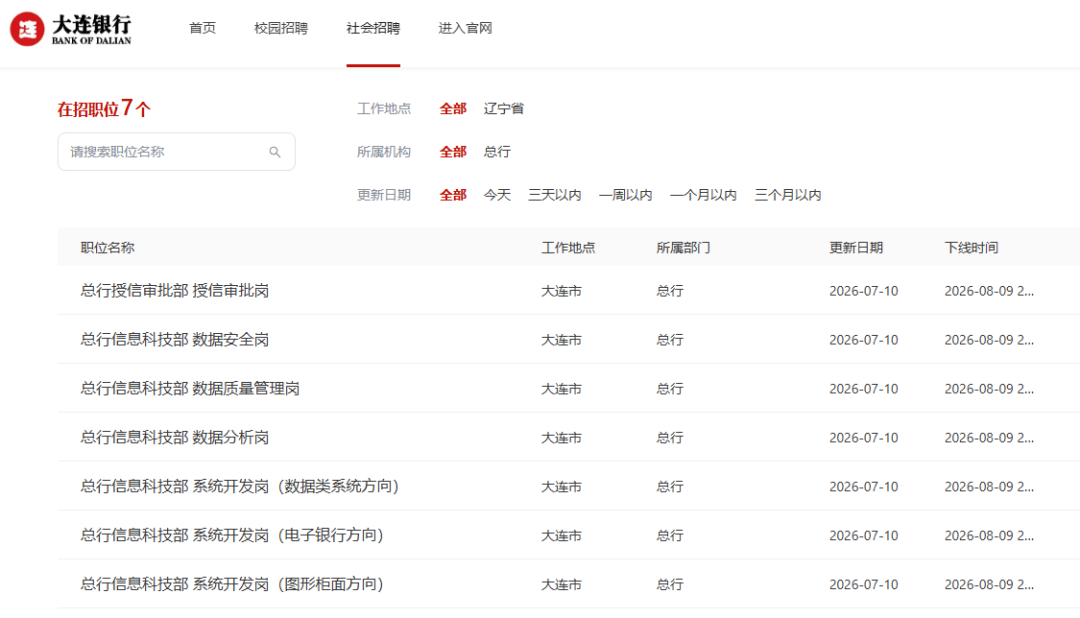The image size is (1080, 618).
Task: Filter update date by 三天以内
Action: (554, 196)
